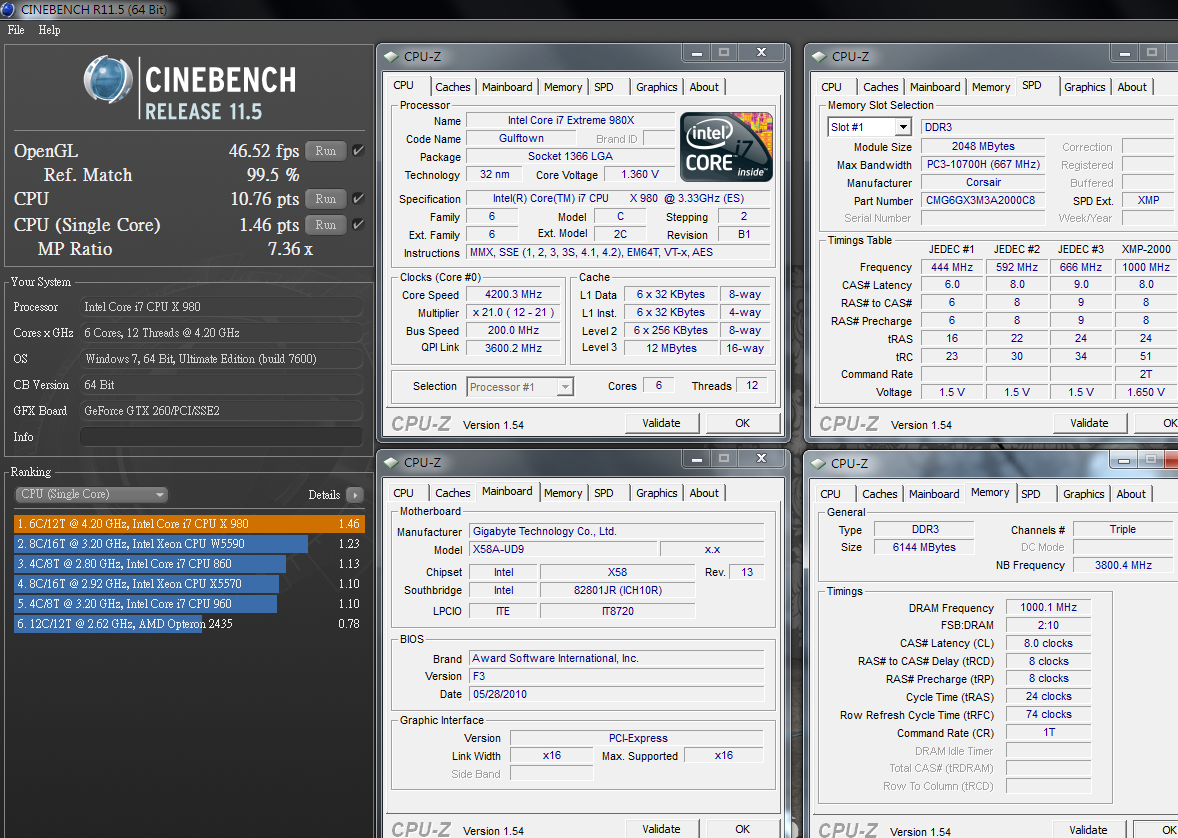Click the Details arrow button in Ranking
The image size is (1178, 838).
point(354,495)
